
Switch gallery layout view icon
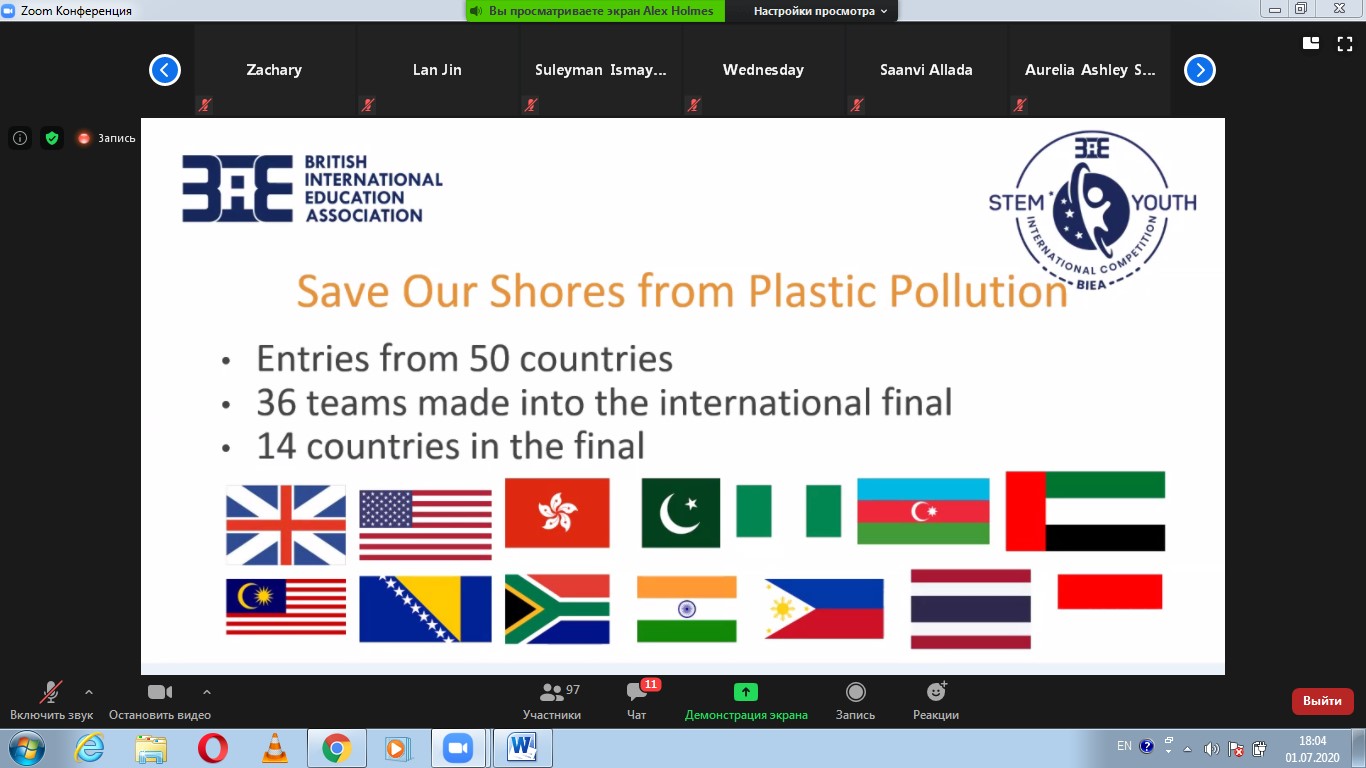pos(1311,43)
